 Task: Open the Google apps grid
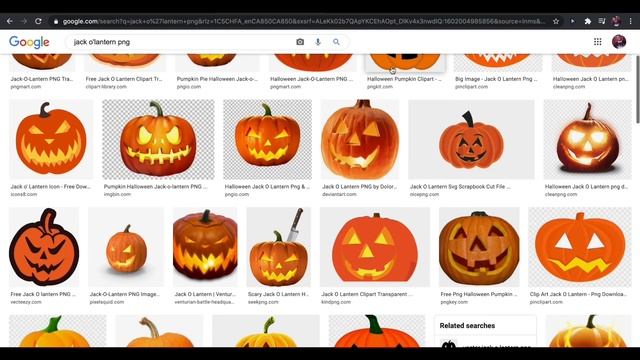pos(598,42)
